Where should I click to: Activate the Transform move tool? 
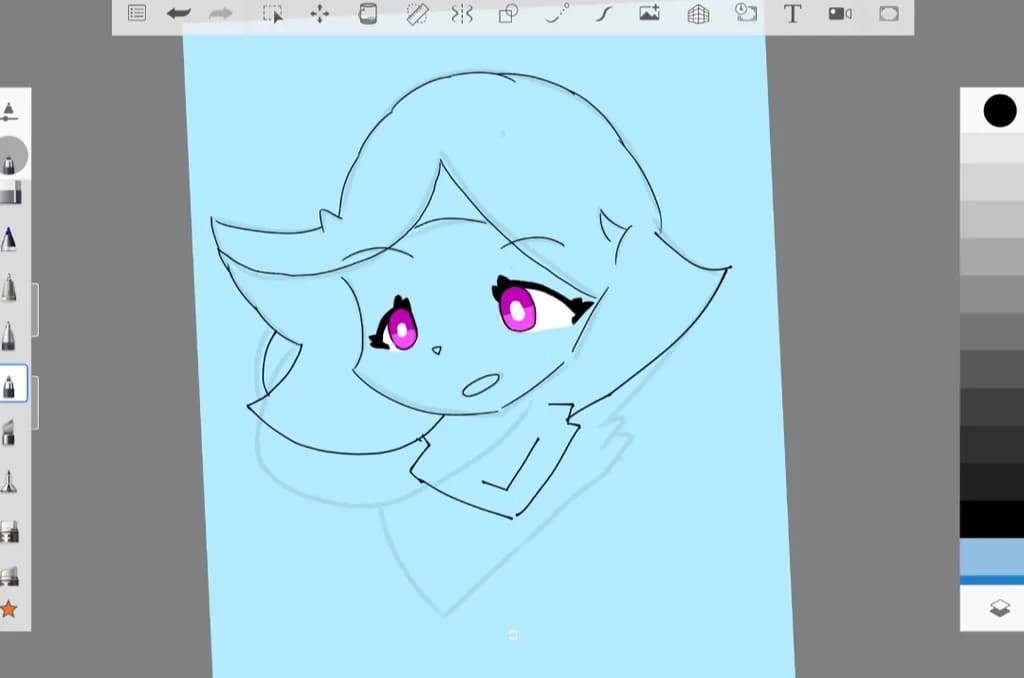[319, 14]
